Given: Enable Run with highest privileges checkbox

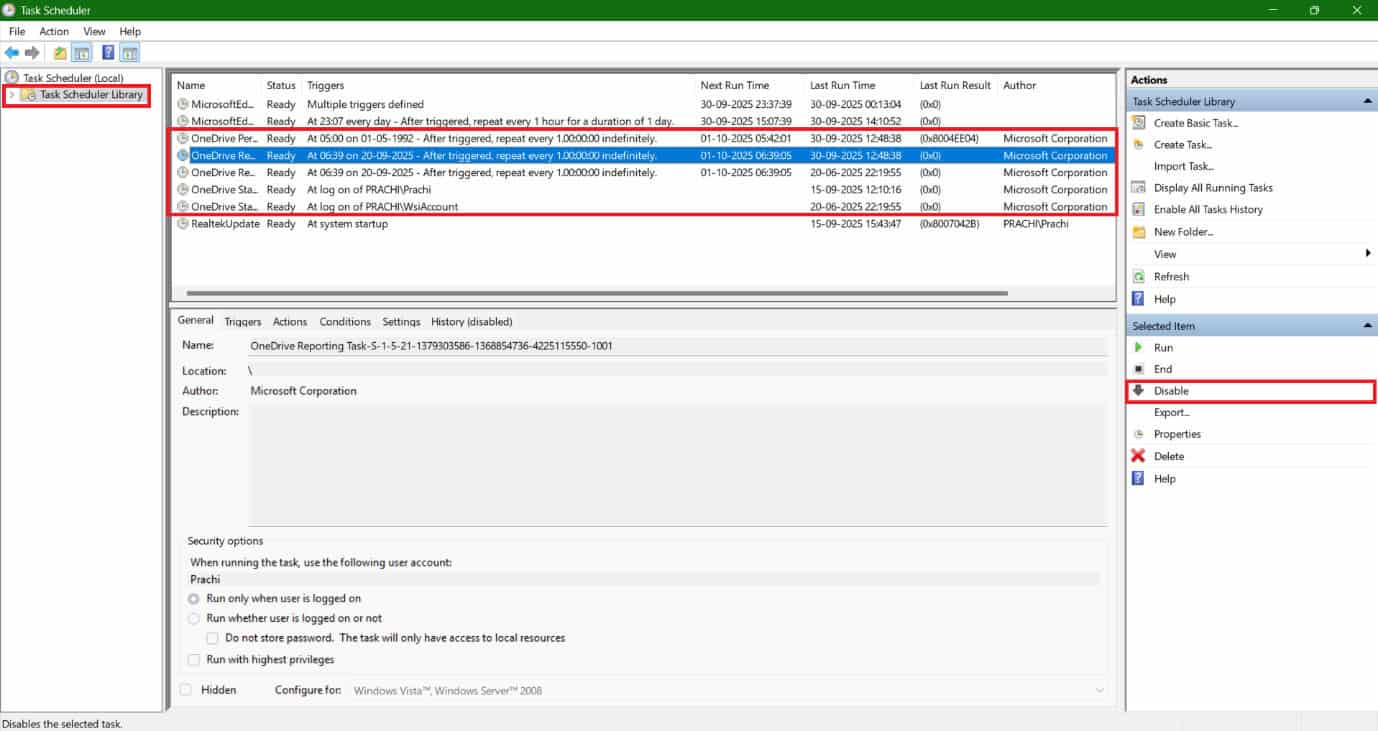Looking at the screenshot, I should (x=194, y=660).
